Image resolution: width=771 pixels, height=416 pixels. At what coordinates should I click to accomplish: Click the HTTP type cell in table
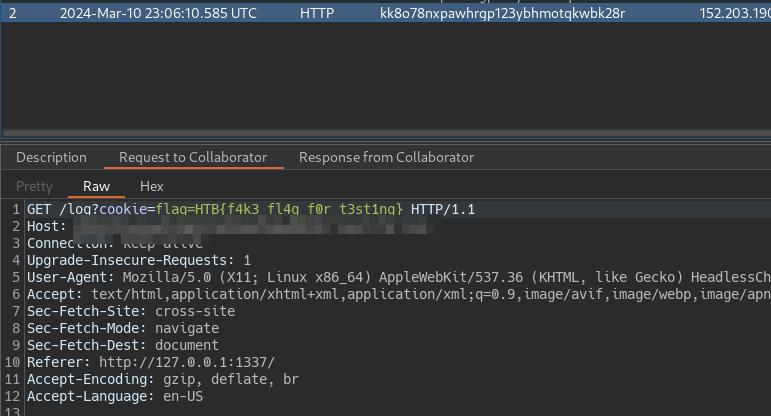click(x=317, y=13)
